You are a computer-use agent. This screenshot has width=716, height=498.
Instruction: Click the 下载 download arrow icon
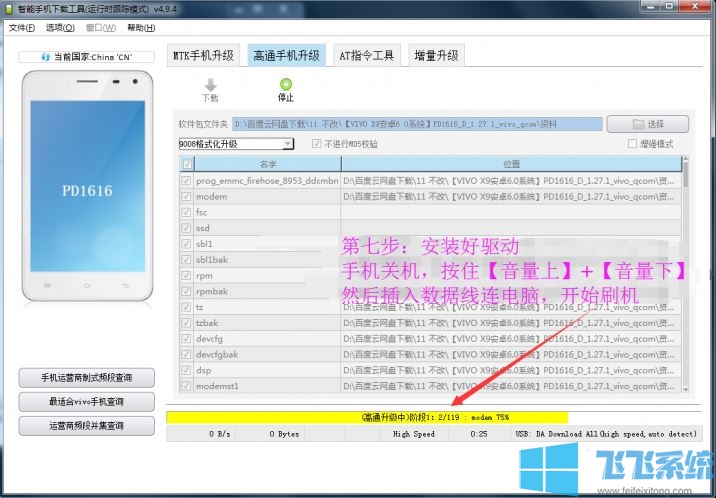coord(211,85)
